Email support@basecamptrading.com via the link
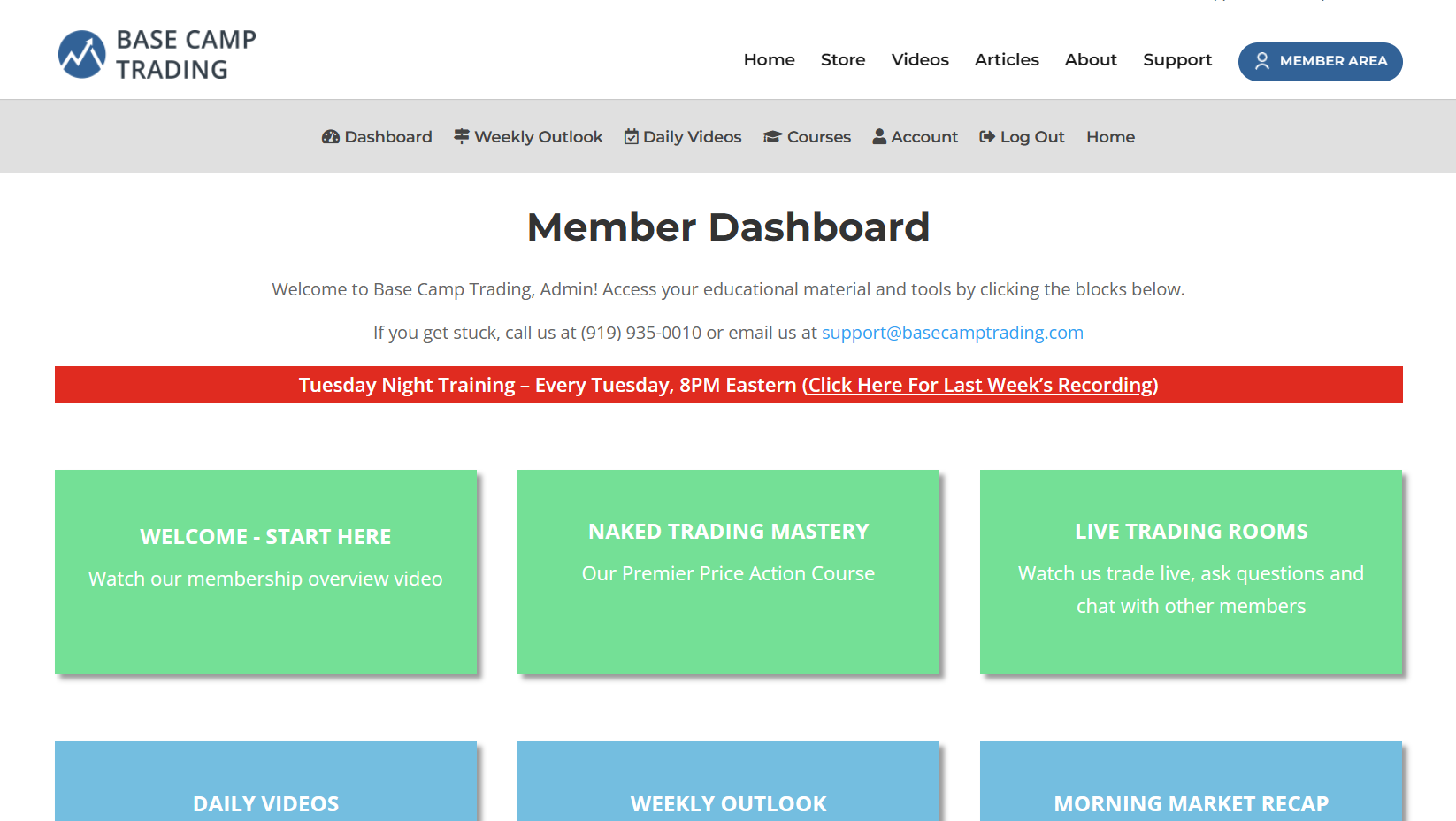The width and height of the screenshot is (1456, 821). click(952, 333)
